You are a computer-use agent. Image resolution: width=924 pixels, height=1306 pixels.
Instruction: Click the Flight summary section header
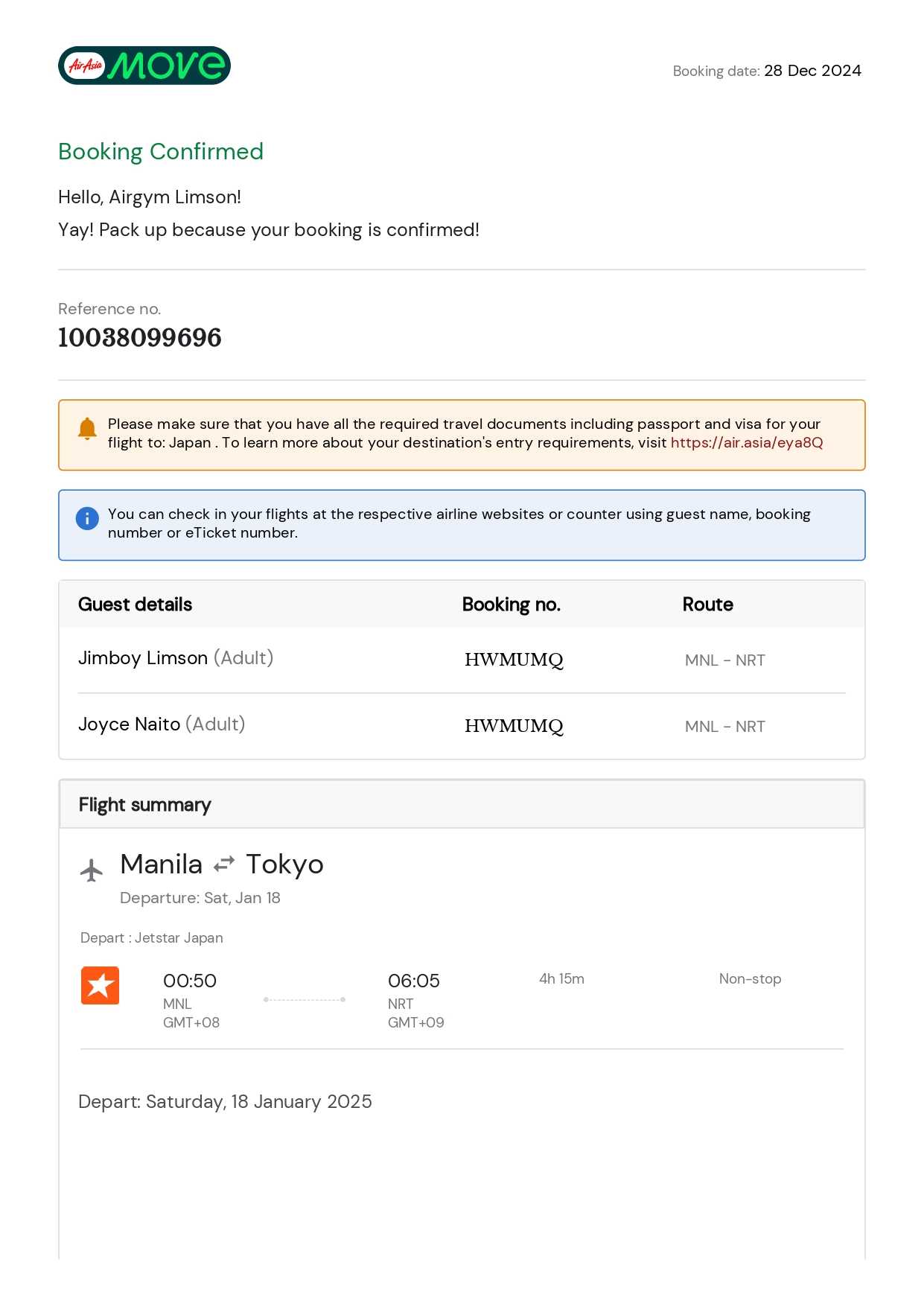click(x=145, y=805)
